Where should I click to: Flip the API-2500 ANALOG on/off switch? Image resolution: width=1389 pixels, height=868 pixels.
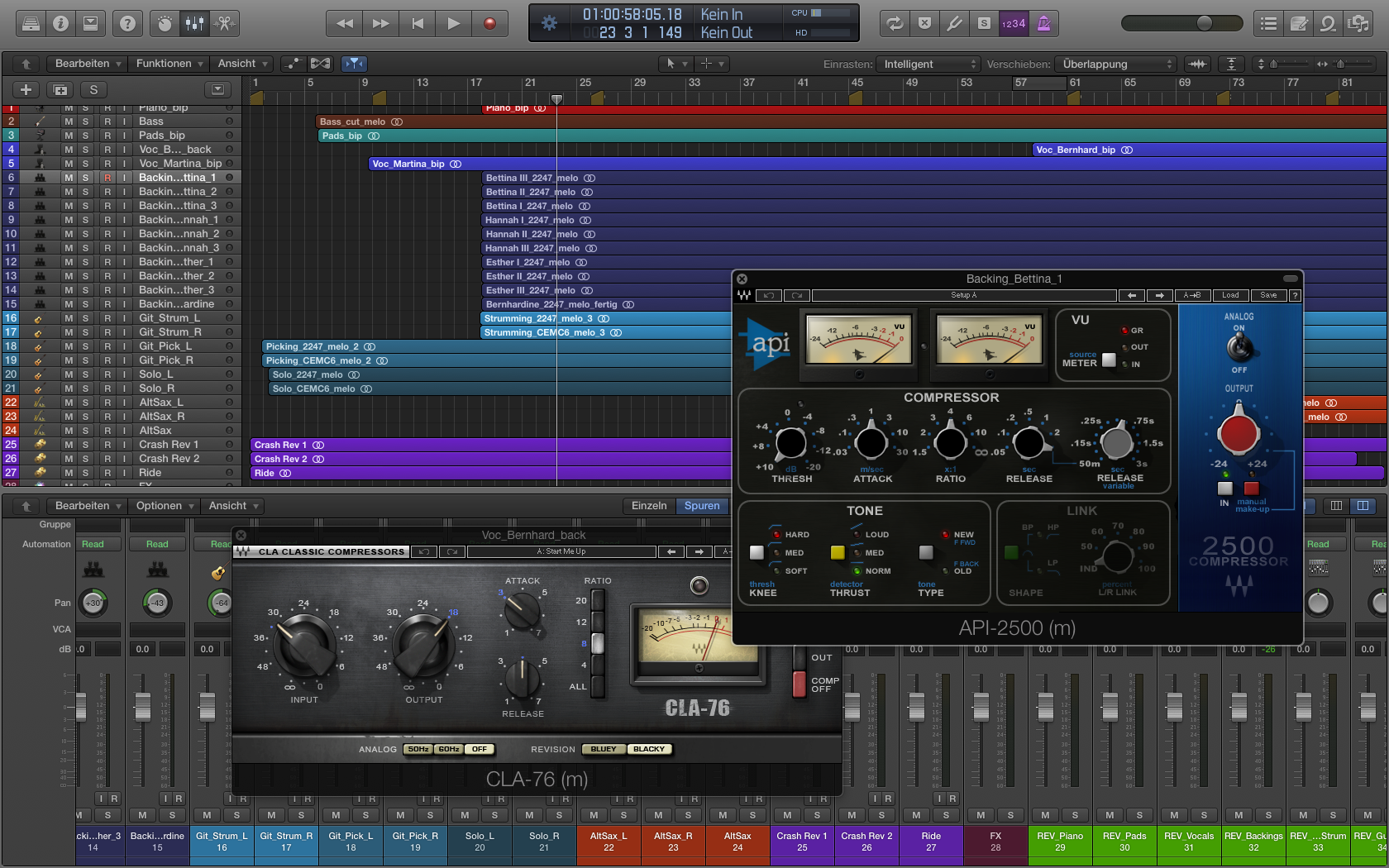point(1239,347)
